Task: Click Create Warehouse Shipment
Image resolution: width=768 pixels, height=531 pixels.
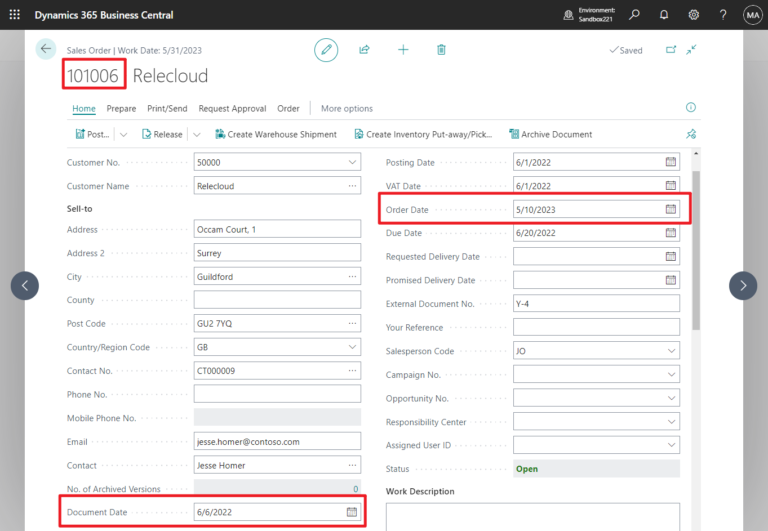Action: pyautogui.click(x=276, y=134)
